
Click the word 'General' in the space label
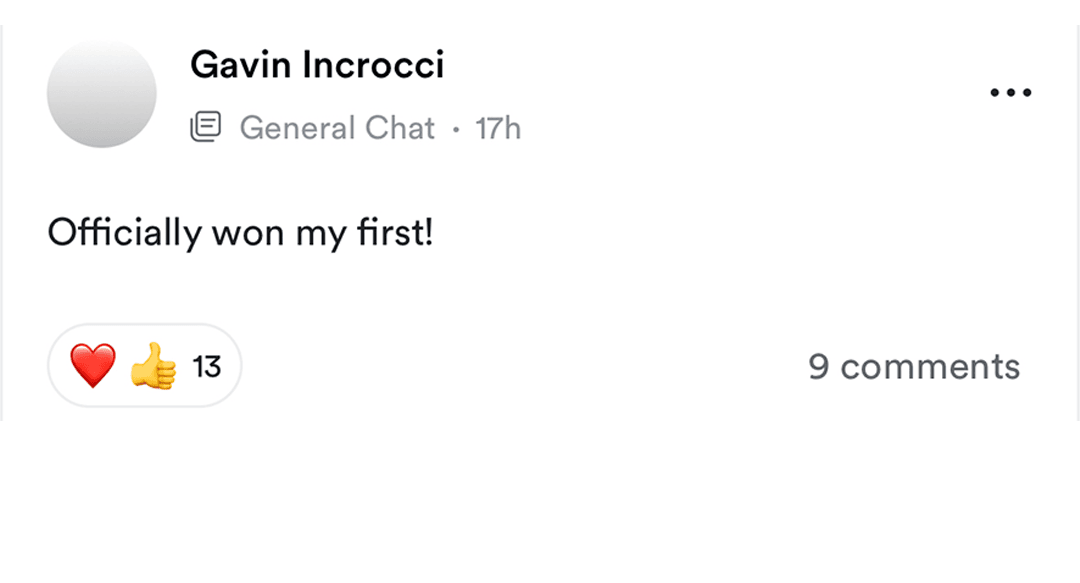tap(298, 128)
